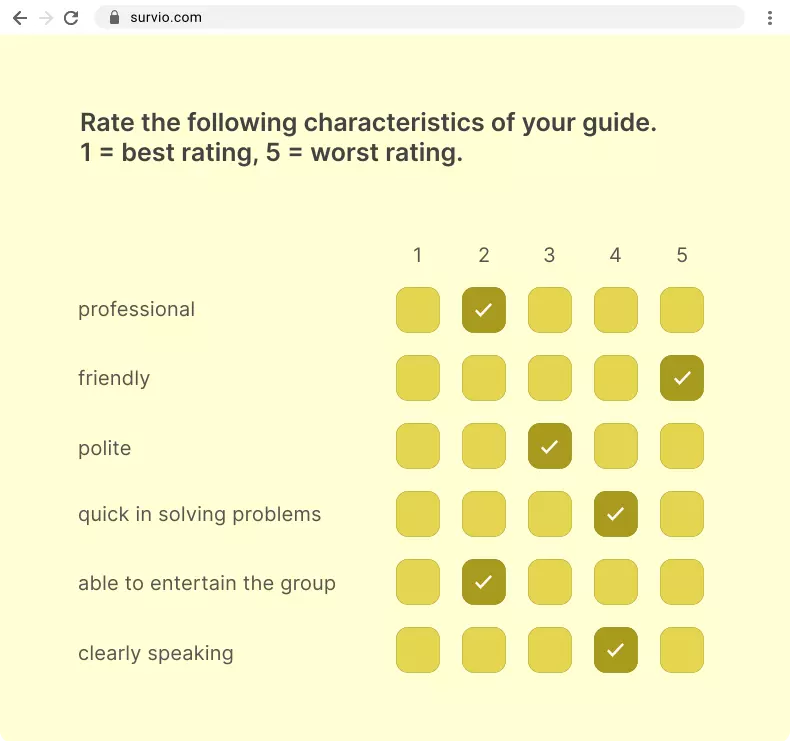Reload the page with refresh icon
790x741 pixels.
click(x=71, y=17)
